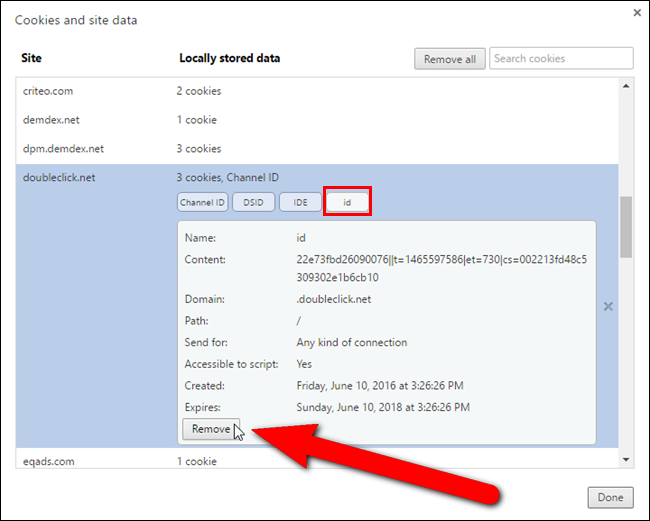Click the '3 cookies' text for dpm.demdex.net
The width and height of the screenshot is (650, 521).
(199, 149)
